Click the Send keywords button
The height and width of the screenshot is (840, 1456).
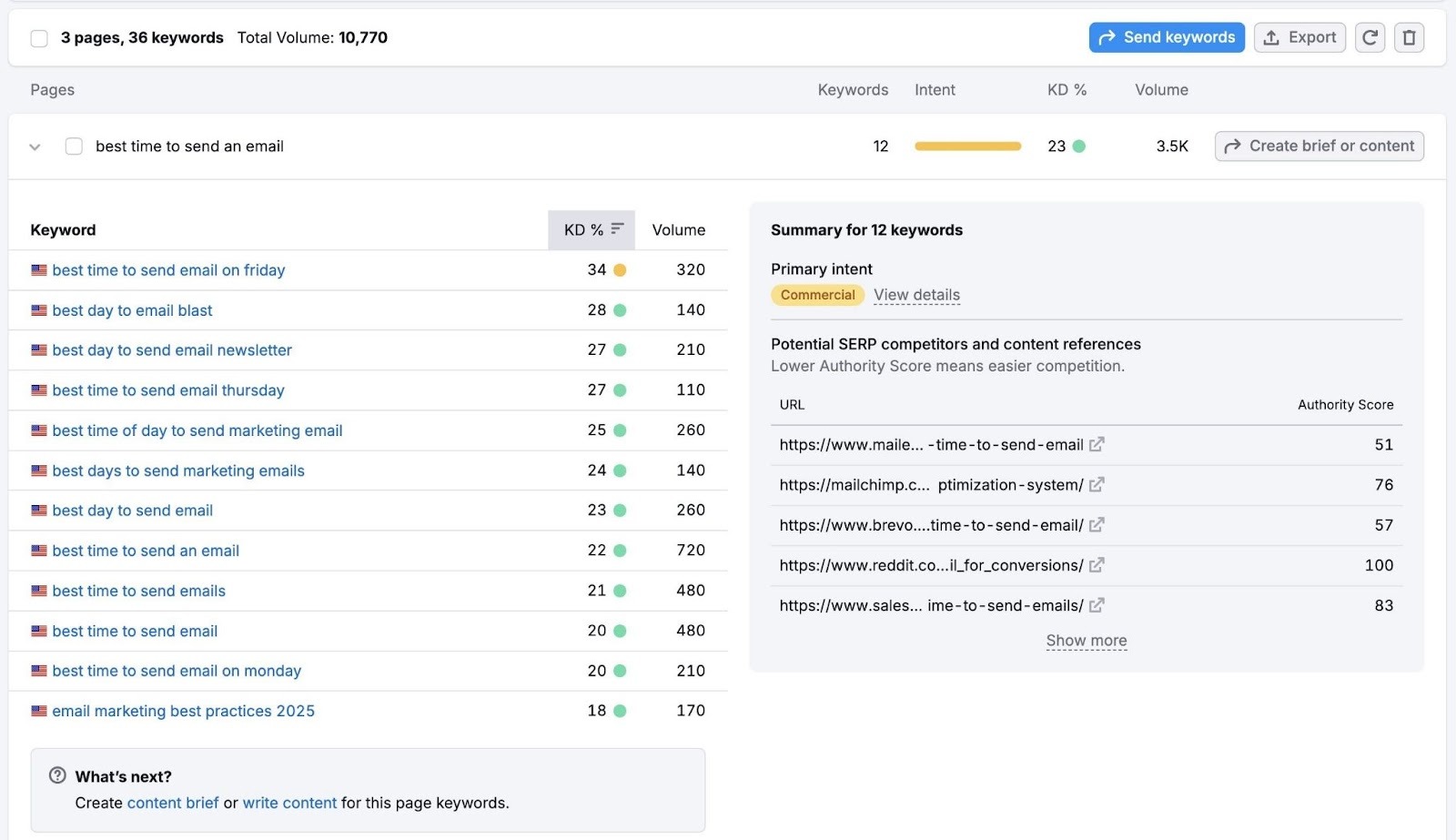click(1166, 37)
